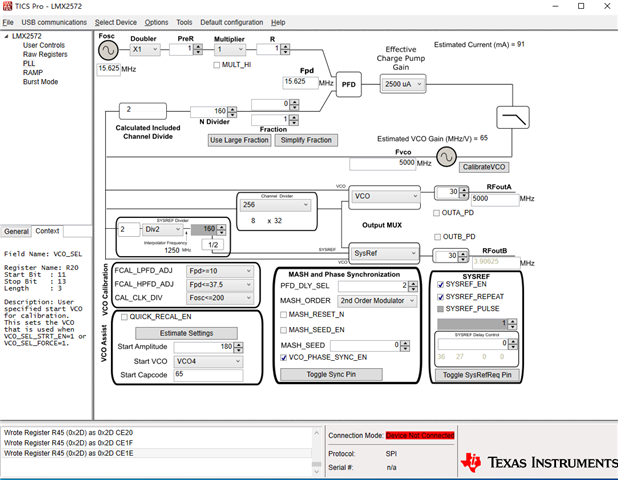Open the SYSREF Div2 dropdown
Image resolution: width=618 pixels, height=480 pixels.
[x=162, y=229]
